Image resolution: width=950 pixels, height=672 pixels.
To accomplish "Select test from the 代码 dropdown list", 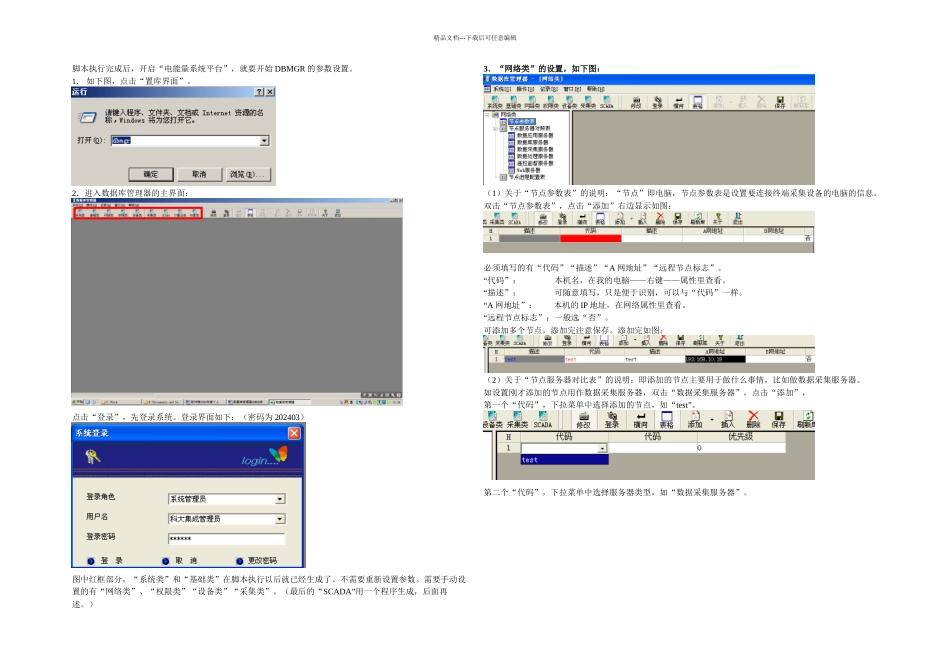I will click(x=564, y=460).
